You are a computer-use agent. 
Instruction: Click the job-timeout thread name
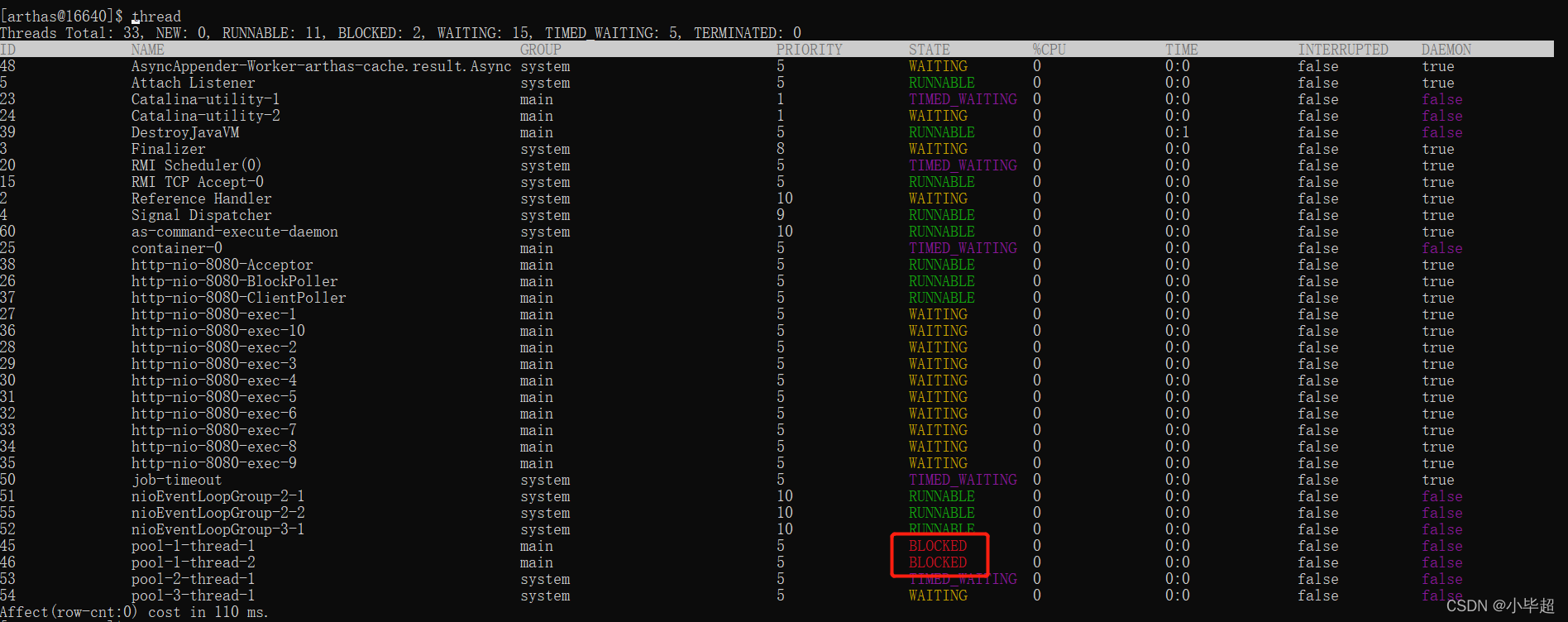pyautogui.click(x=177, y=480)
